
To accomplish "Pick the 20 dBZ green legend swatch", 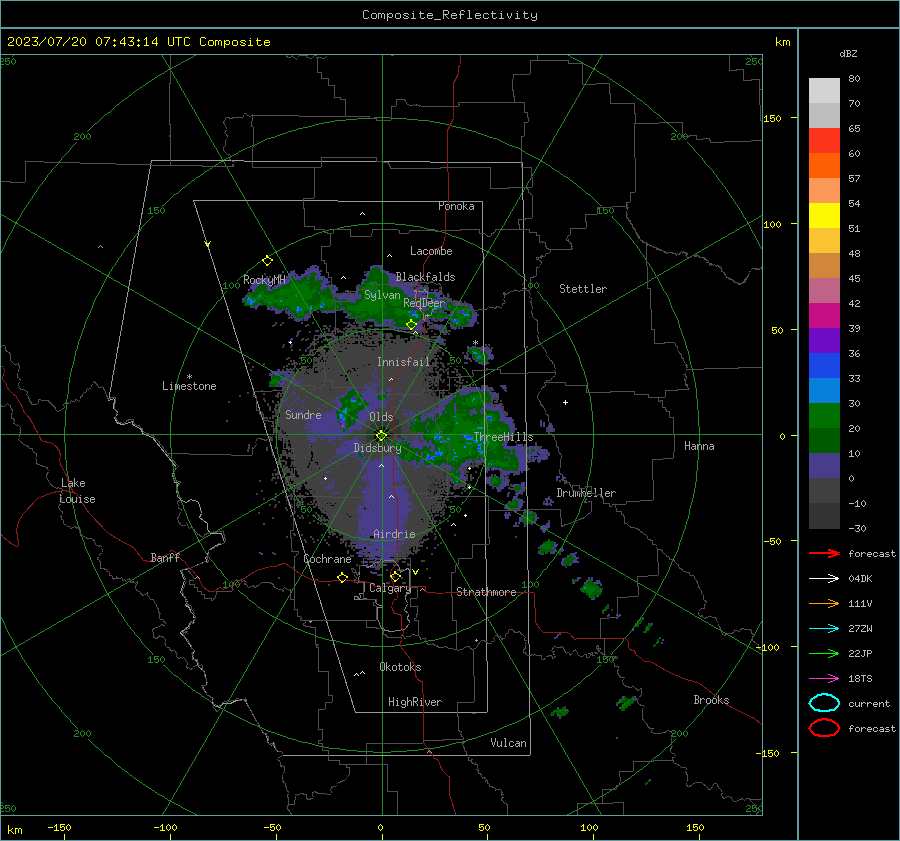I will click(x=824, y=416).
